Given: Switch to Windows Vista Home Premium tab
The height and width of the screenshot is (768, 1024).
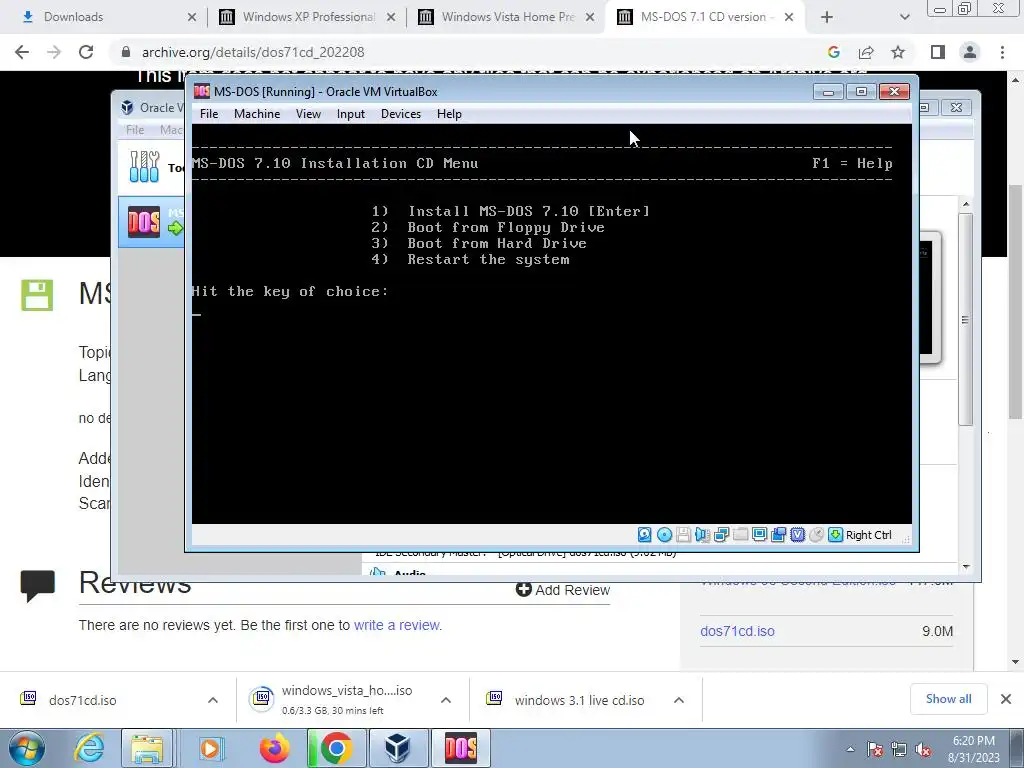Looking at the screenshot, I should click(x=506, y=17).
